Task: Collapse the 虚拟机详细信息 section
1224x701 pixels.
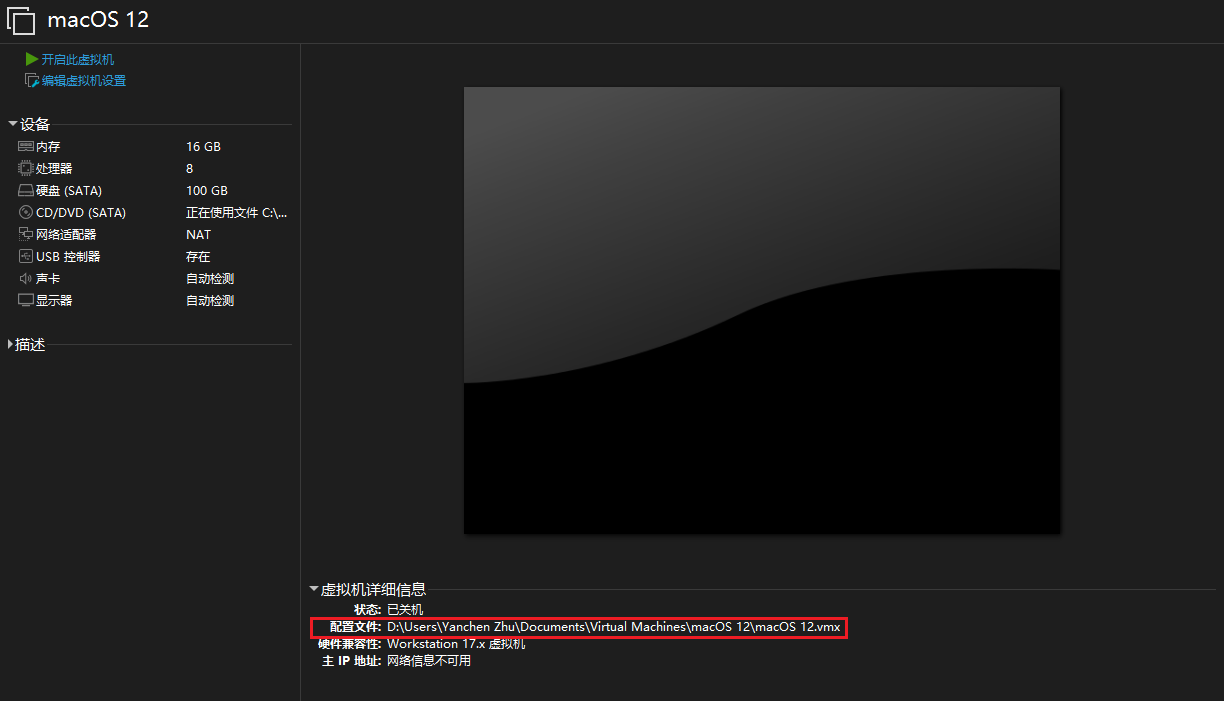Action: point(314,590)
